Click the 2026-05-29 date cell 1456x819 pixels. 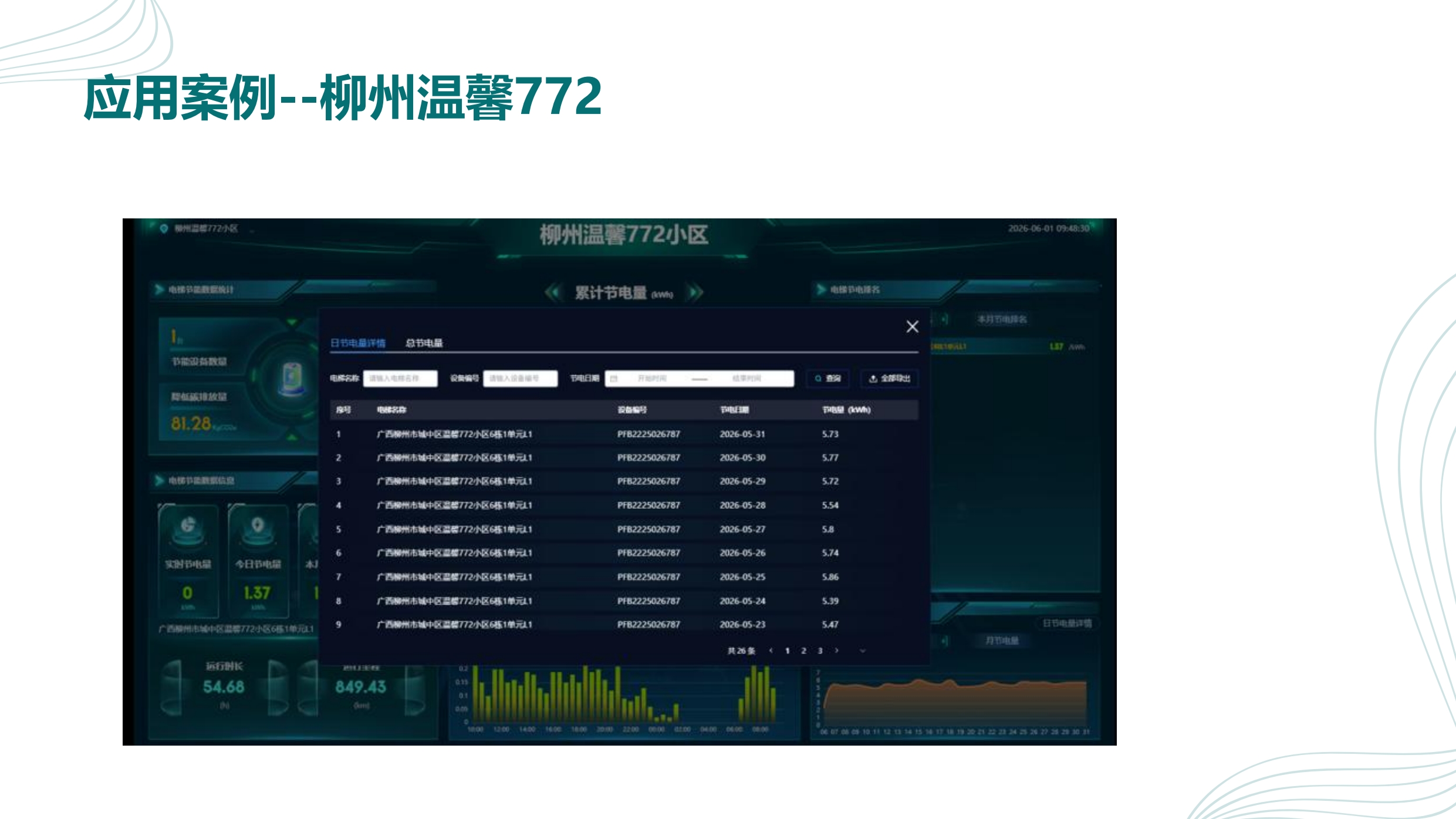pos(742,481)
